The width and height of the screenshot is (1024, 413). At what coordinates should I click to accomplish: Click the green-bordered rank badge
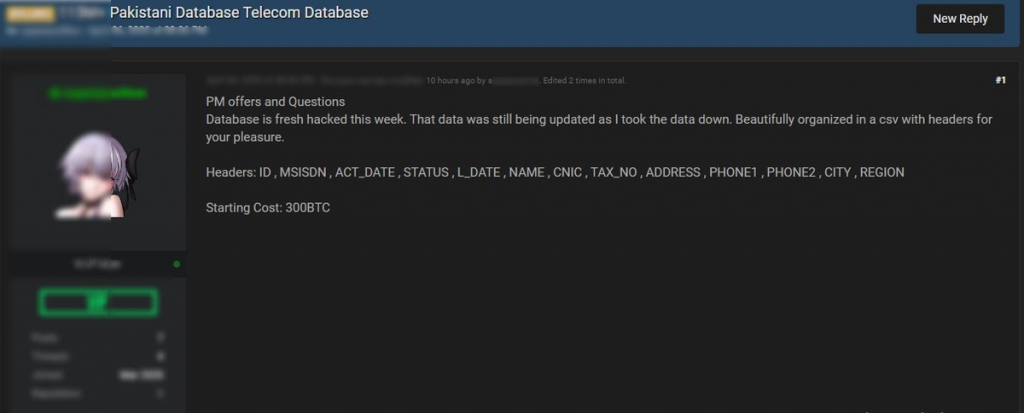[98, 301]
